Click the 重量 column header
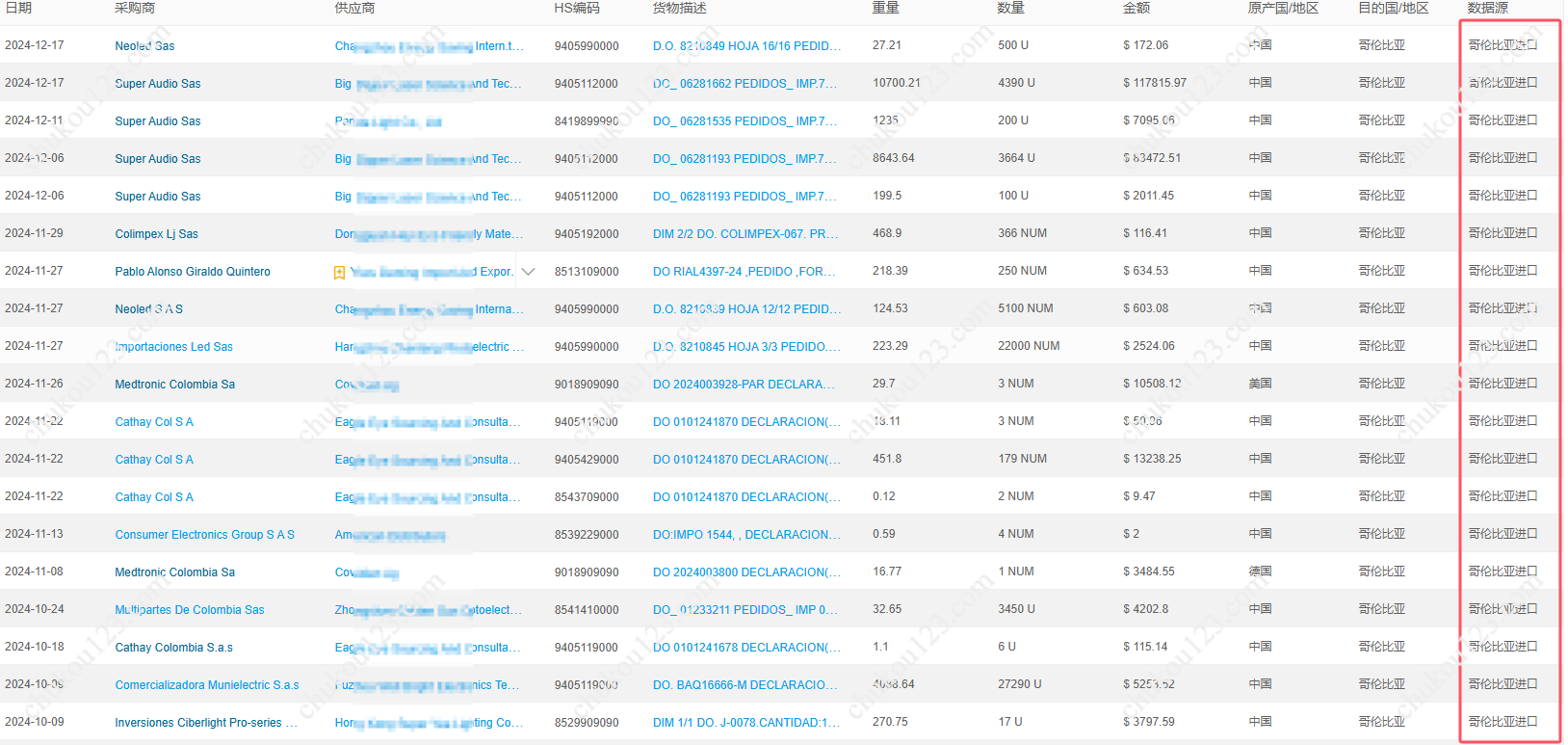1568x745 pixels. click(x=886, y=8)
